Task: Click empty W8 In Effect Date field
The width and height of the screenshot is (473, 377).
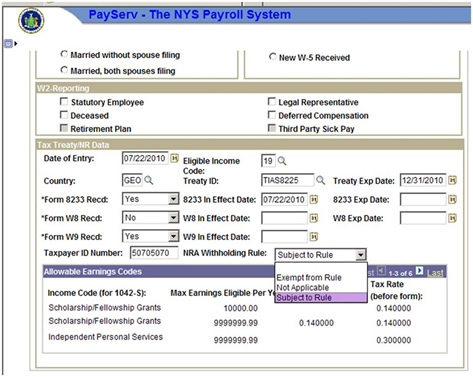Action: coord(284,218)
